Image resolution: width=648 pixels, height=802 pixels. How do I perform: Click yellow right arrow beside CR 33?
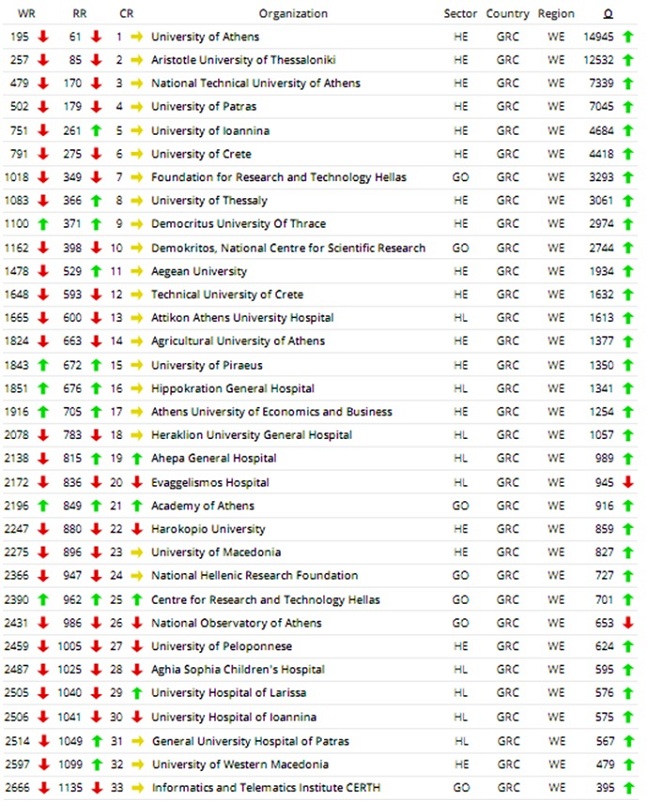[x=138, y=788]
